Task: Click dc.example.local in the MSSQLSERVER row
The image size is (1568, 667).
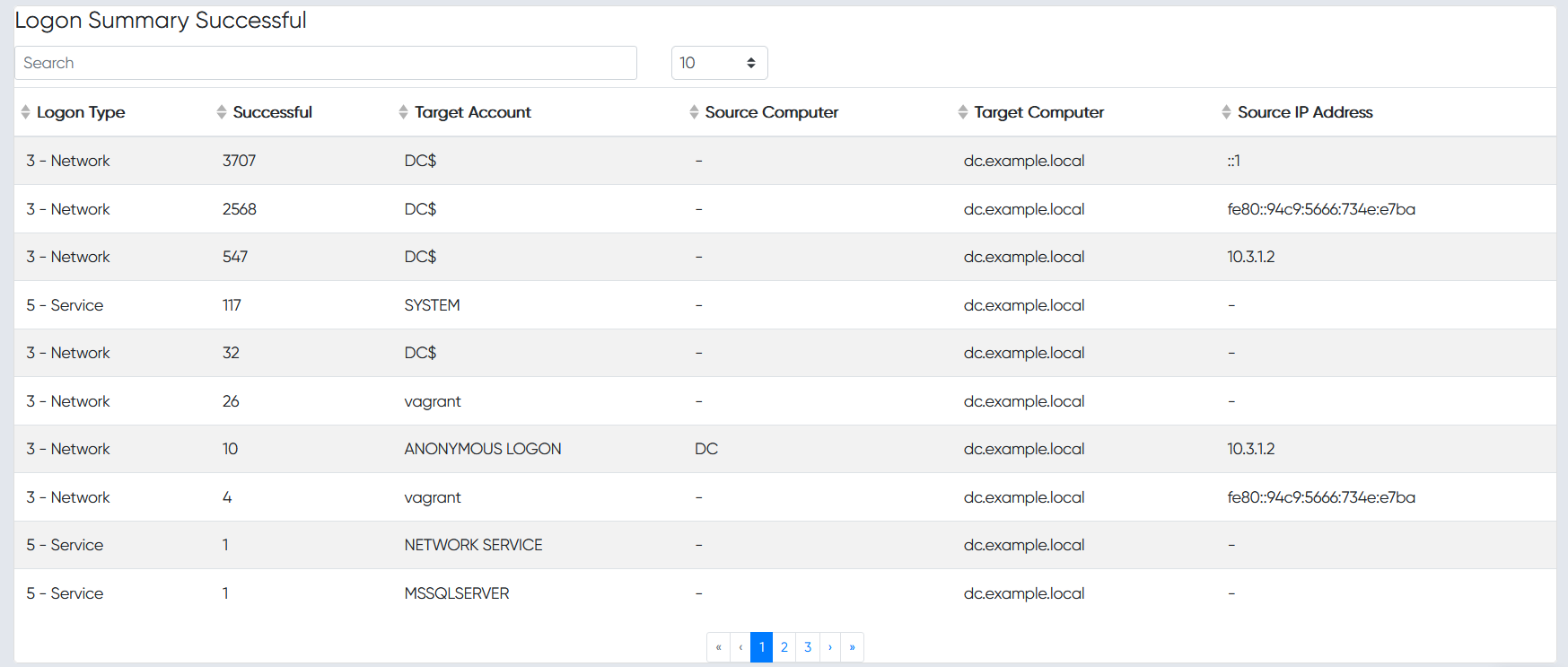Action: coord(1024,593)
